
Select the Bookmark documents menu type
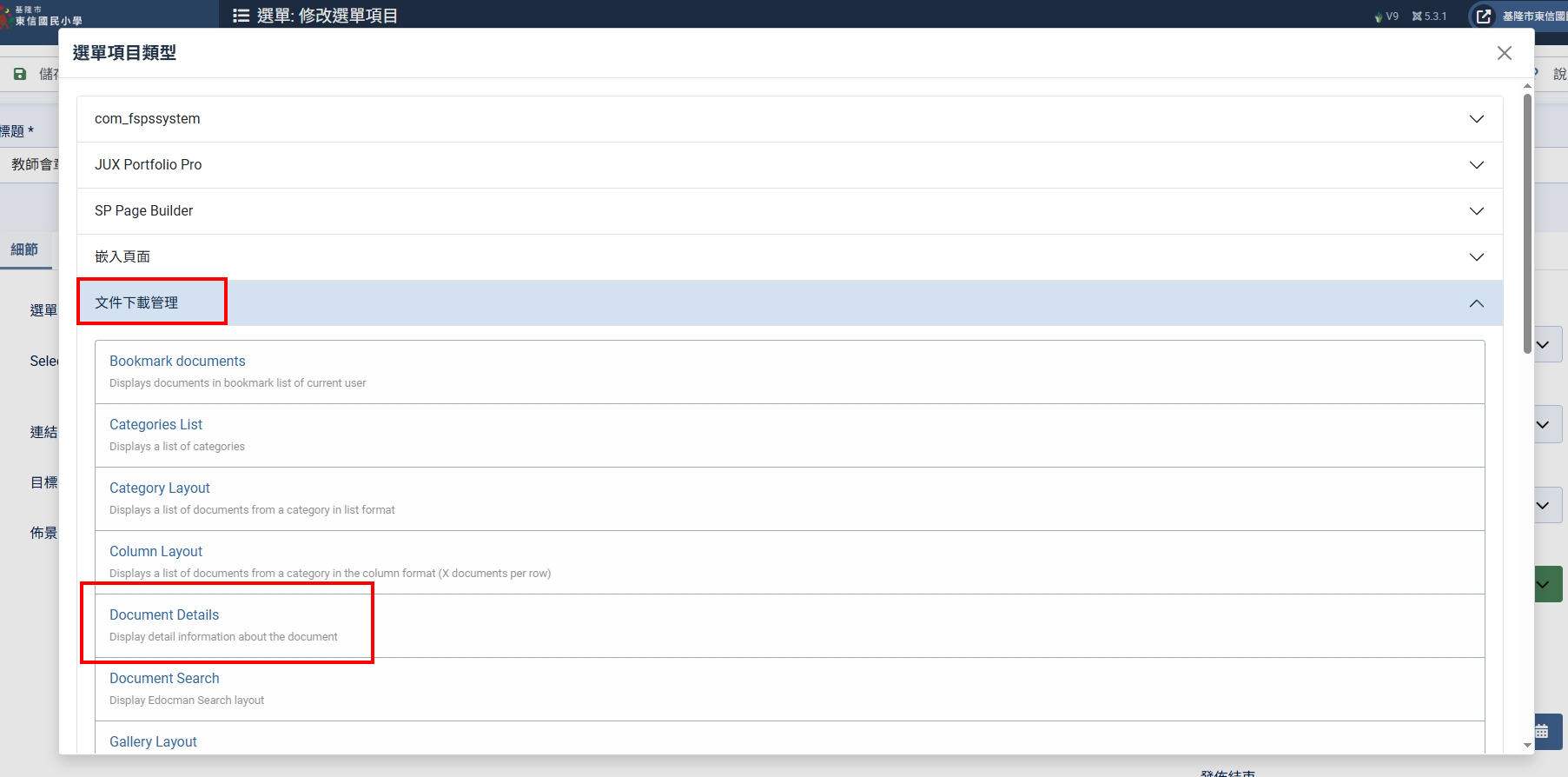pyautogui.click(x=177, y=362)
